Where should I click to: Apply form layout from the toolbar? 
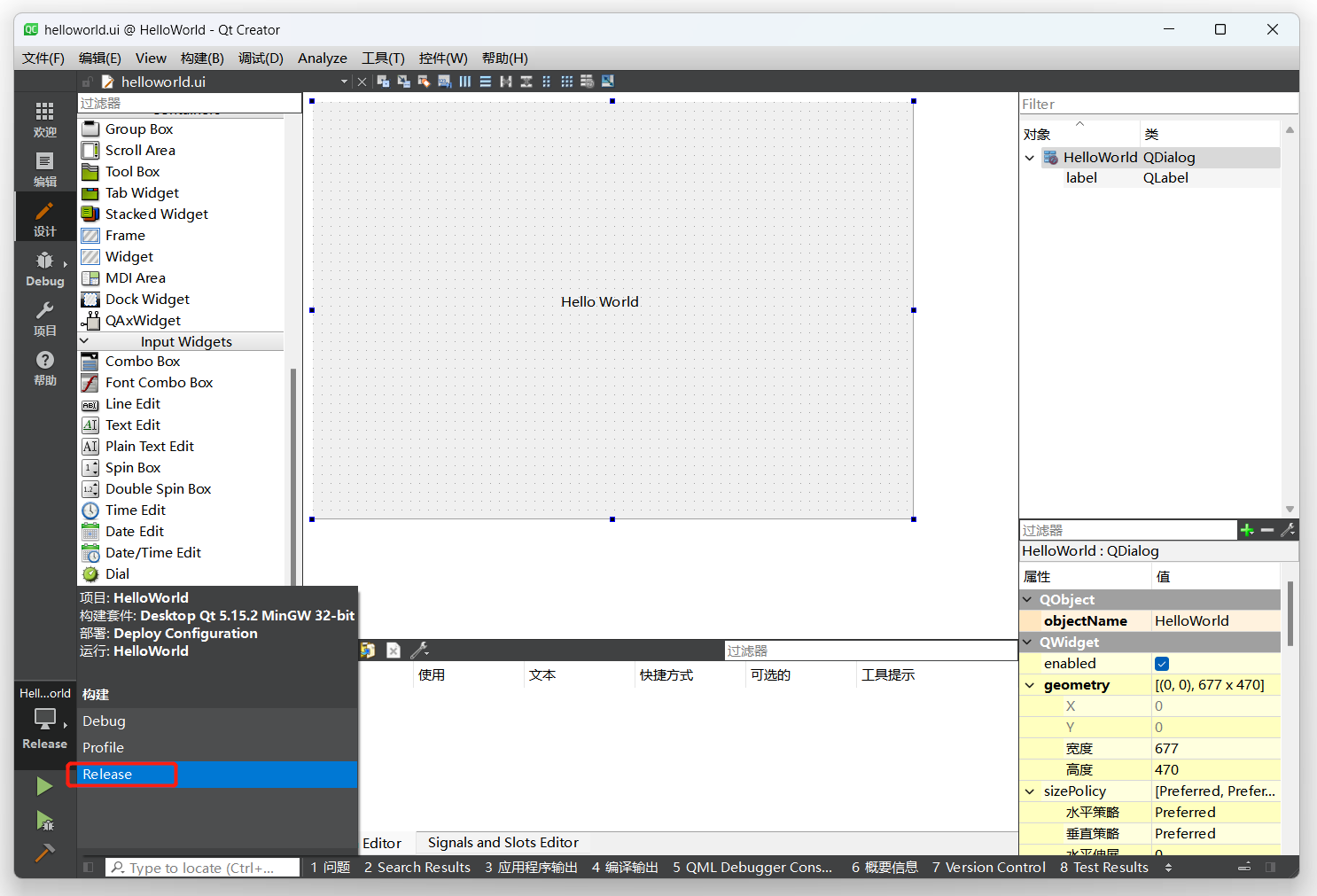pos(546,82)
